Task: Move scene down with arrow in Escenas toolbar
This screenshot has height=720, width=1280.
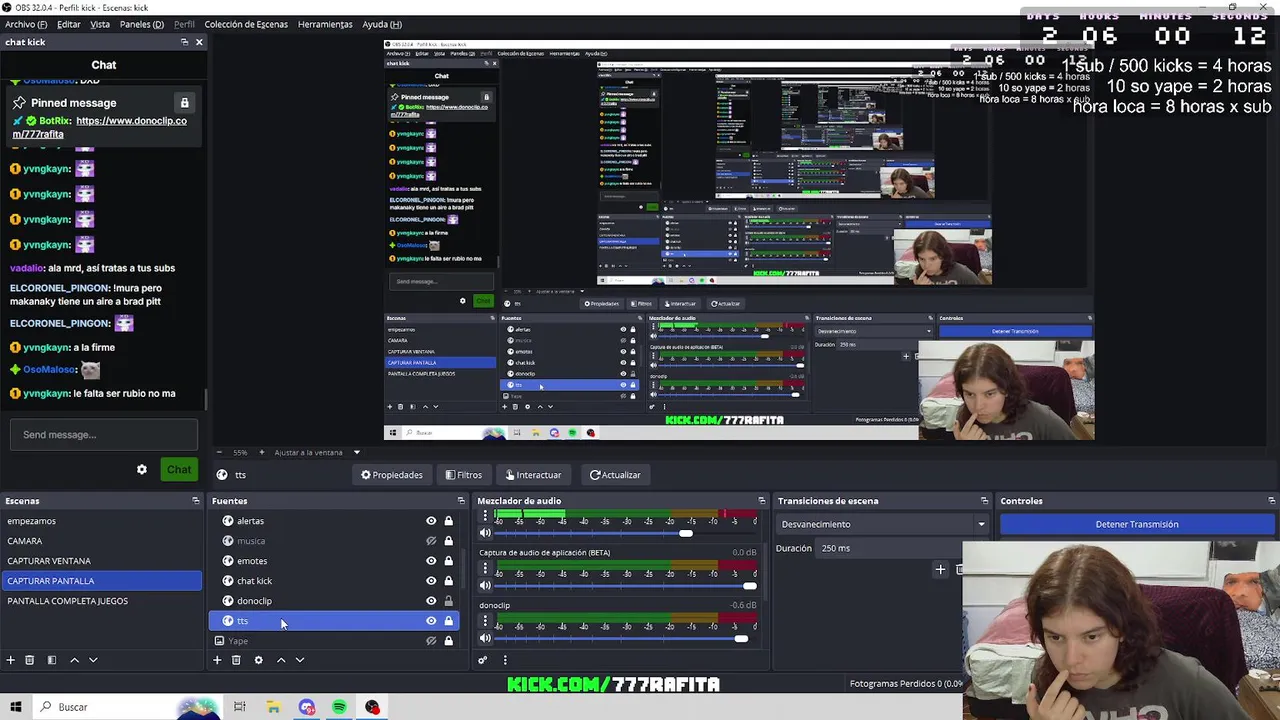Action: 93,660
